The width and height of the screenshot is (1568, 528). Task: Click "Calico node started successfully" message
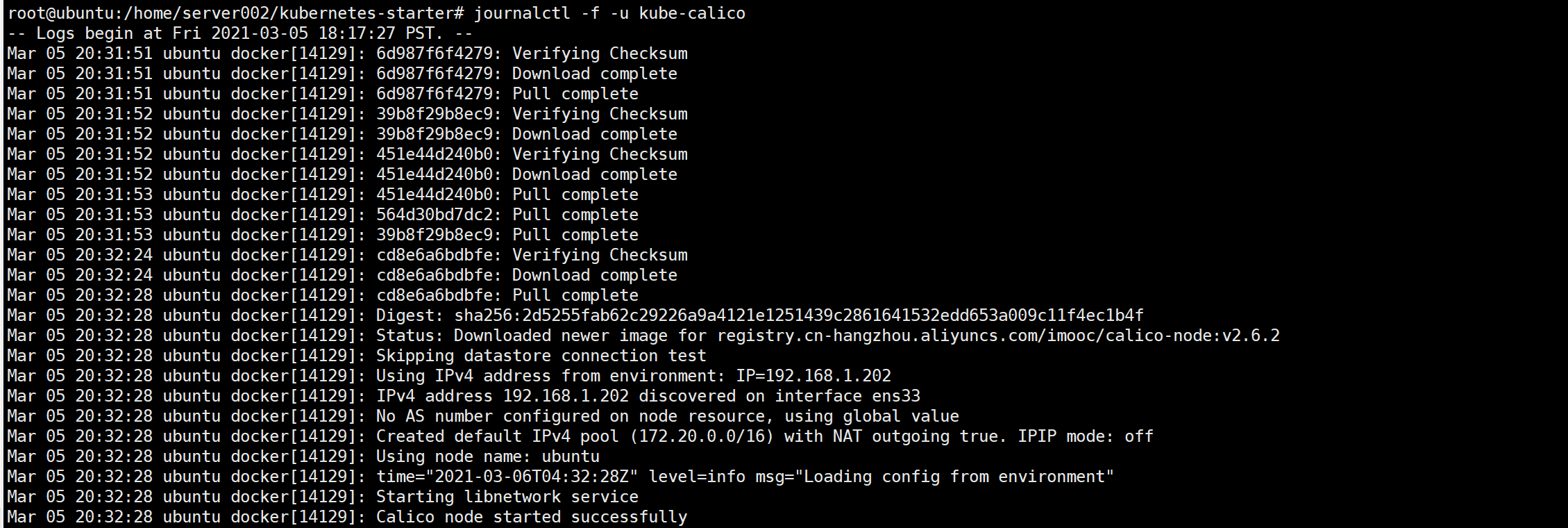point(531,517)
